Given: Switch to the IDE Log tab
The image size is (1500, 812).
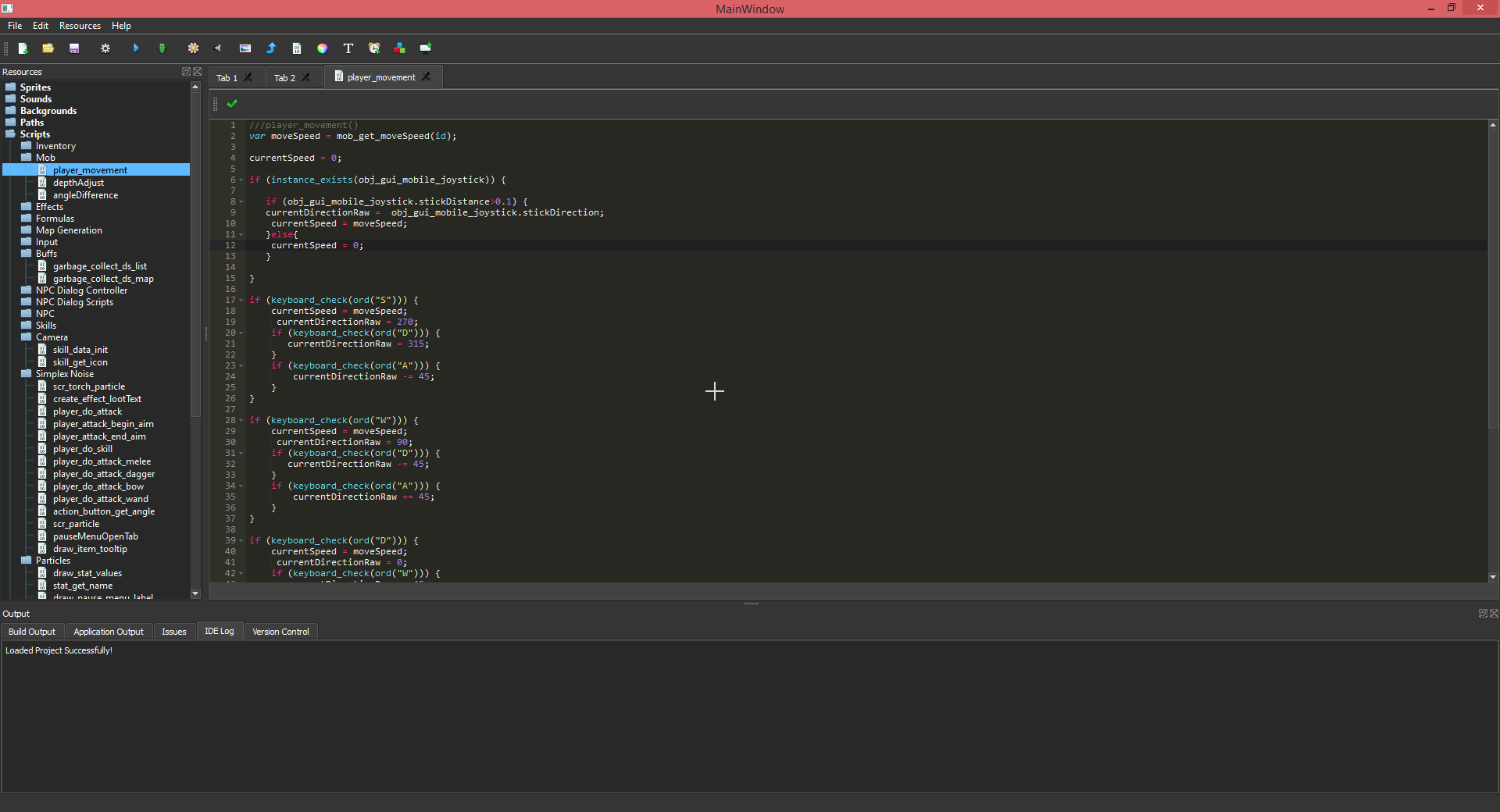Looking at the screenshot, I should [x=220, y=631].
